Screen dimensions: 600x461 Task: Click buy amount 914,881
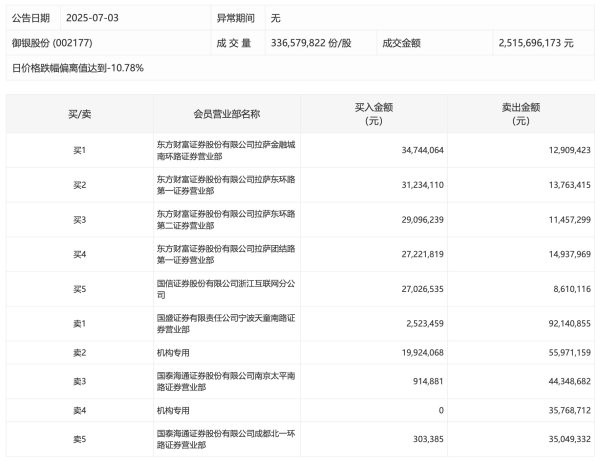428,382
